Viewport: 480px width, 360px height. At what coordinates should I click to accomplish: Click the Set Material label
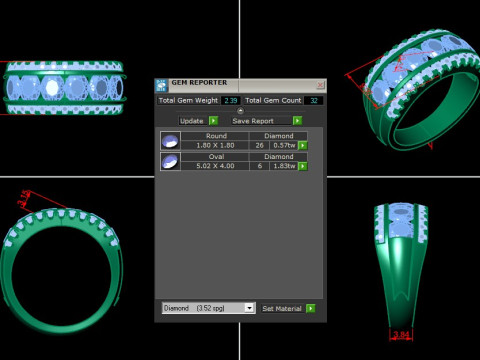pyautogui.click(x=282, y=309)
